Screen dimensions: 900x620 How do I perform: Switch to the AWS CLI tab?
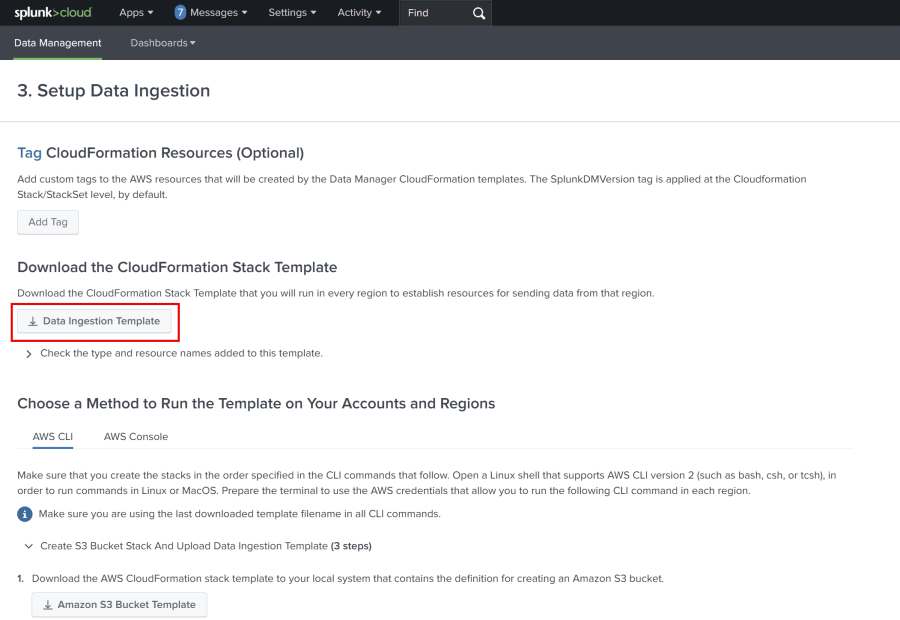point(53,437)
